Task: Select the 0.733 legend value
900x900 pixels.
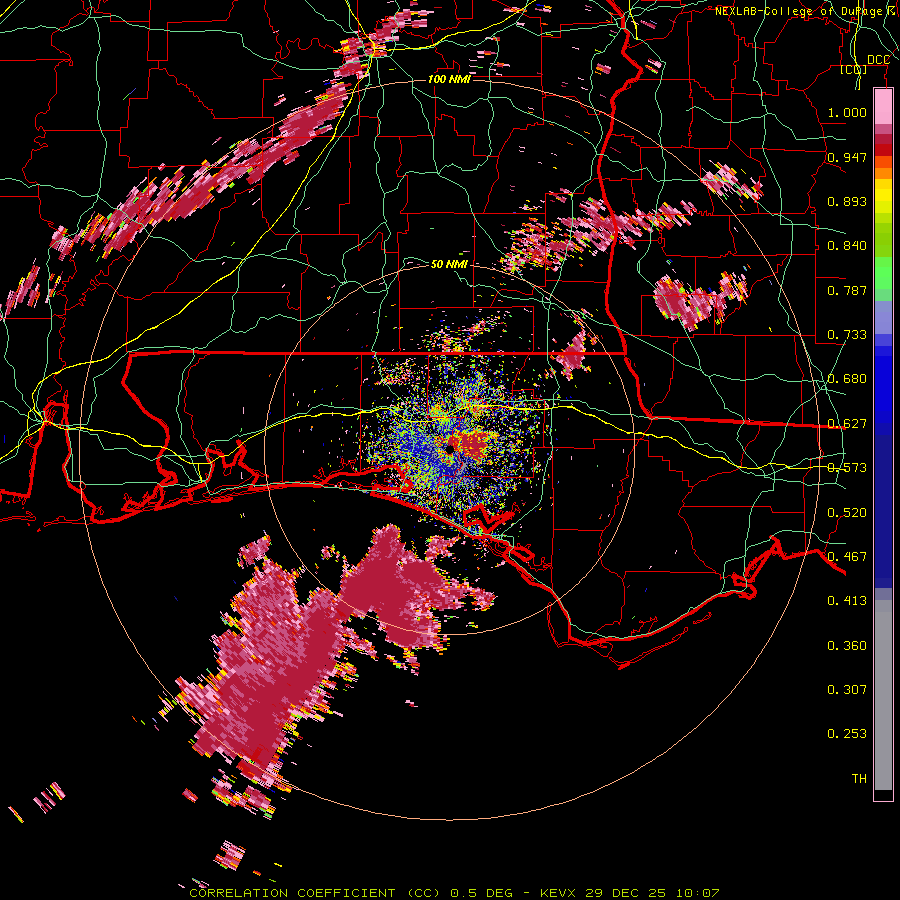Action: 847,335
